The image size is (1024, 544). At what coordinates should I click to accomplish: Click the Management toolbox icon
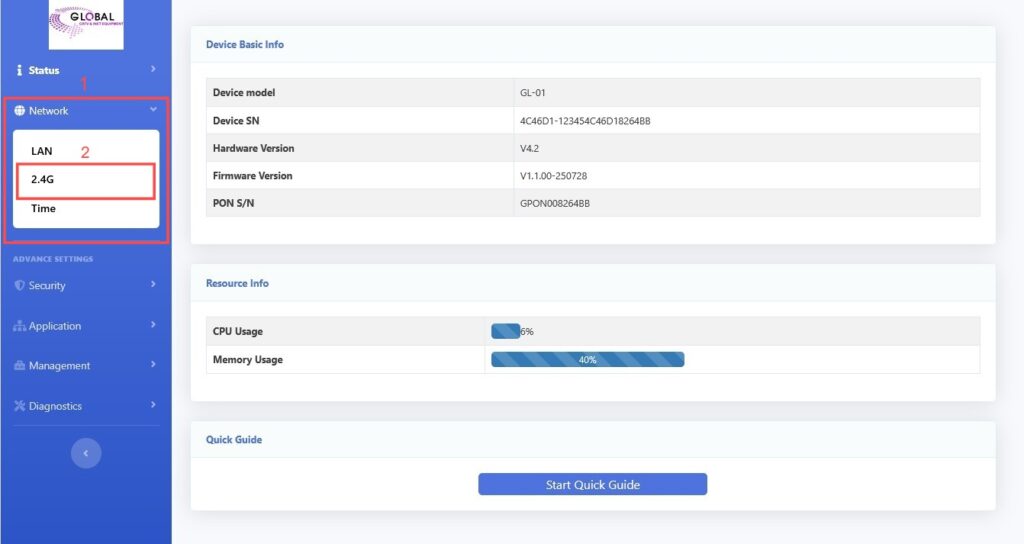point(20,366)
